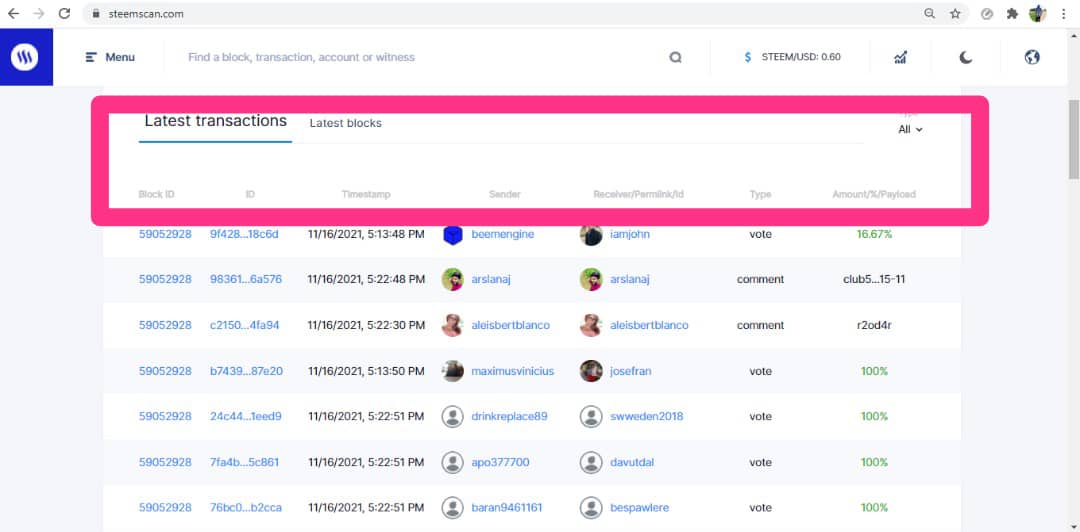Click beemengine blue cube avatar
Image resolution: width=1080 pixels, height=532 pixels.
point(453,234)
